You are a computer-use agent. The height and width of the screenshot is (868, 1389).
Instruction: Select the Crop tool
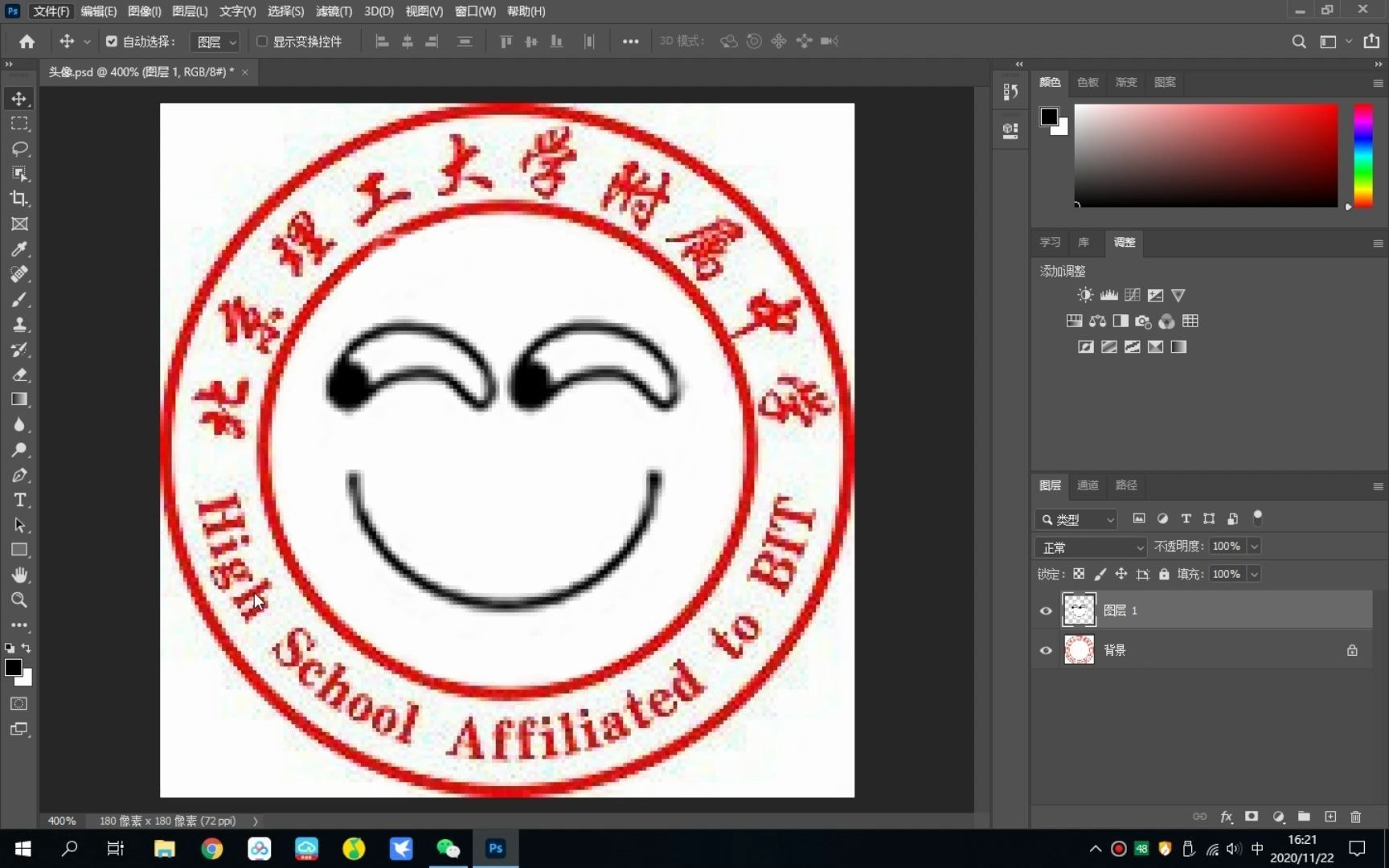19,199
